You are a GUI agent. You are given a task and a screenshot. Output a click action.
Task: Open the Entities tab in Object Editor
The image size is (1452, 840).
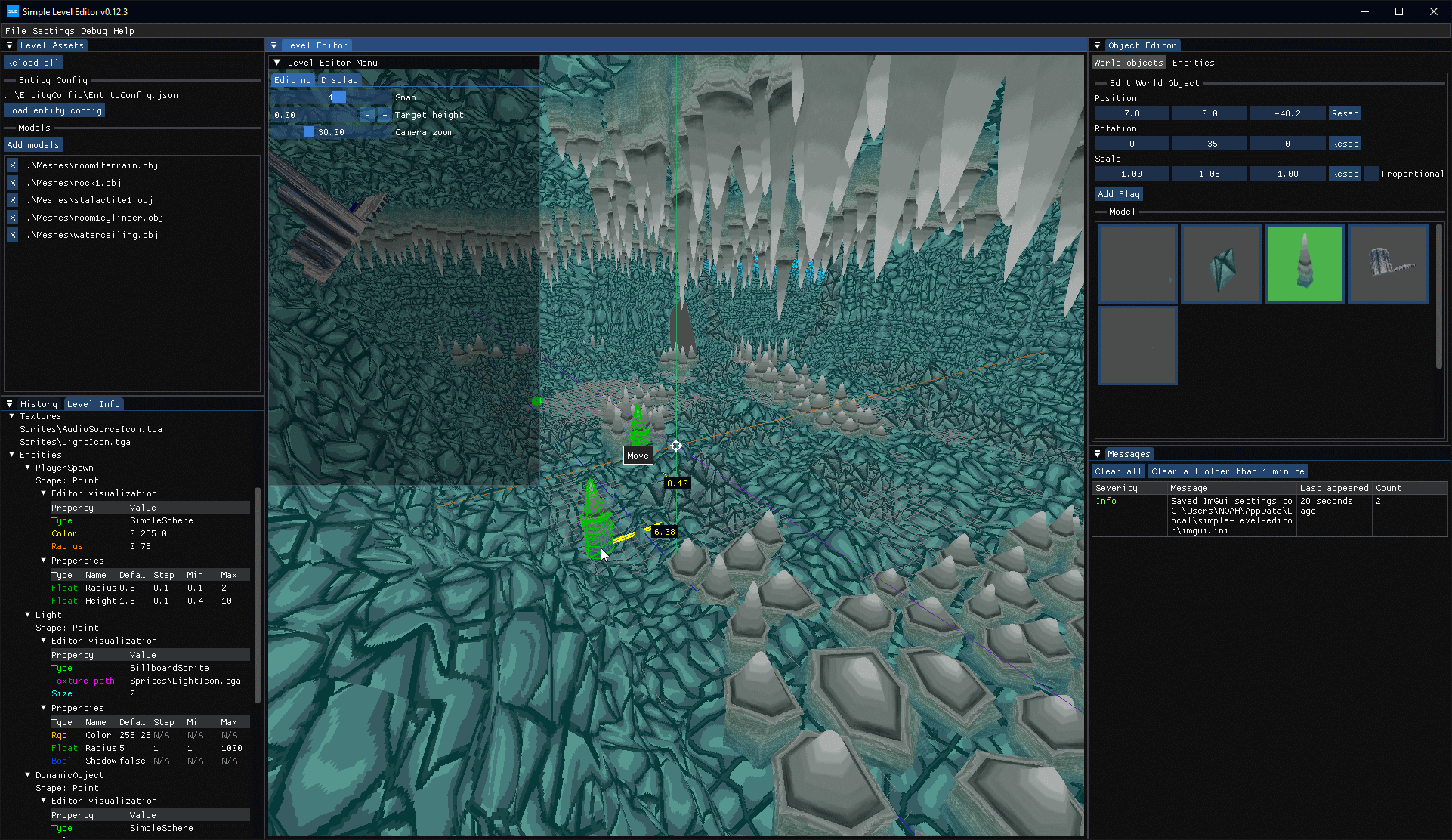[1193, 63]
